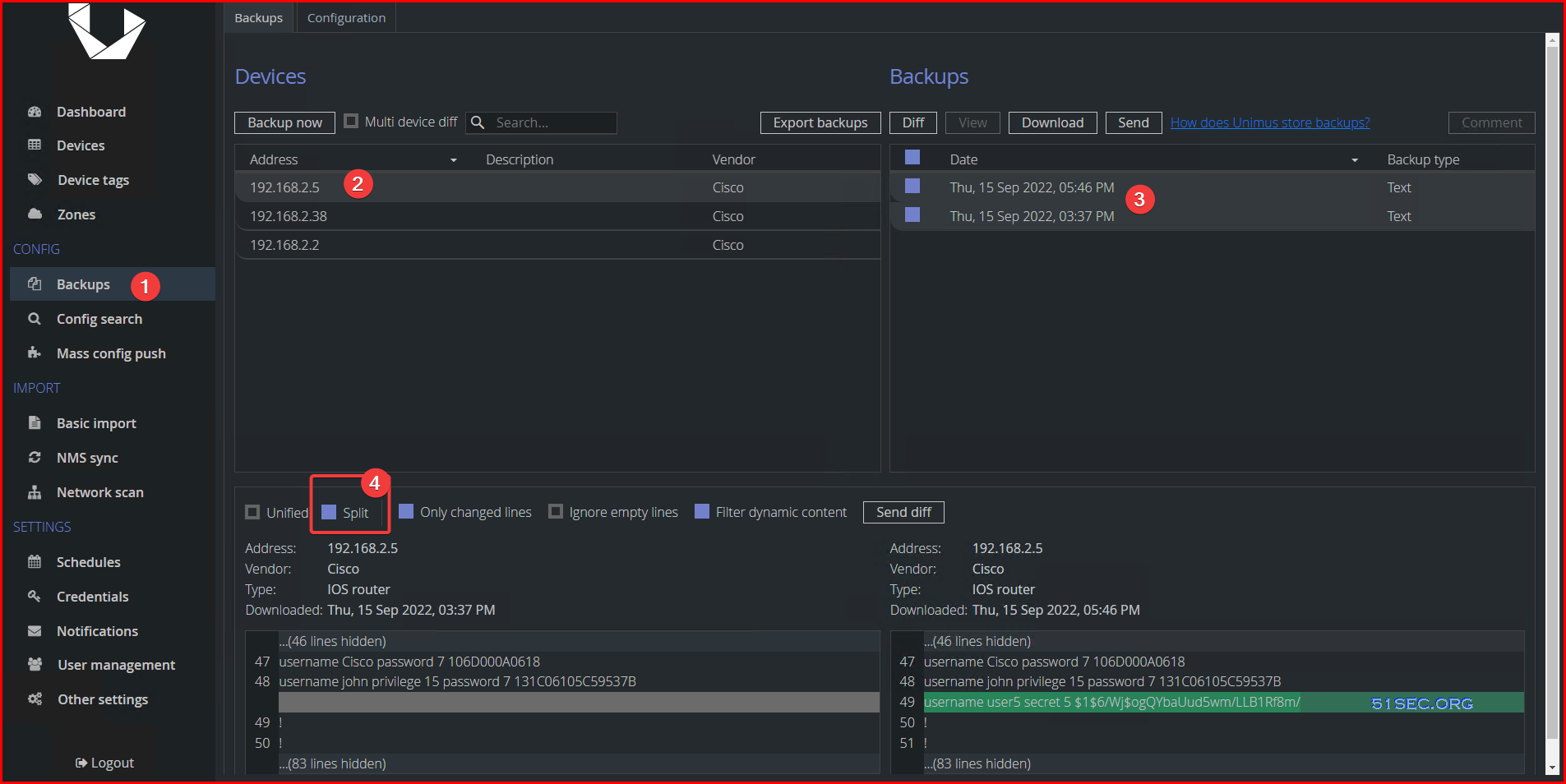Click the User management people icon
The image size is (1566, 784).
[x=35, y=665]
